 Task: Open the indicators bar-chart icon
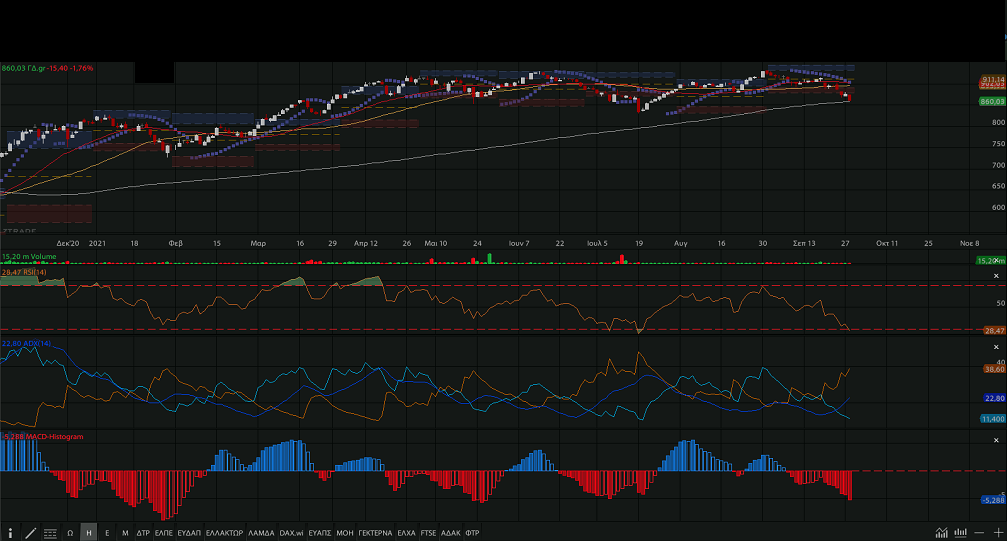961,533
